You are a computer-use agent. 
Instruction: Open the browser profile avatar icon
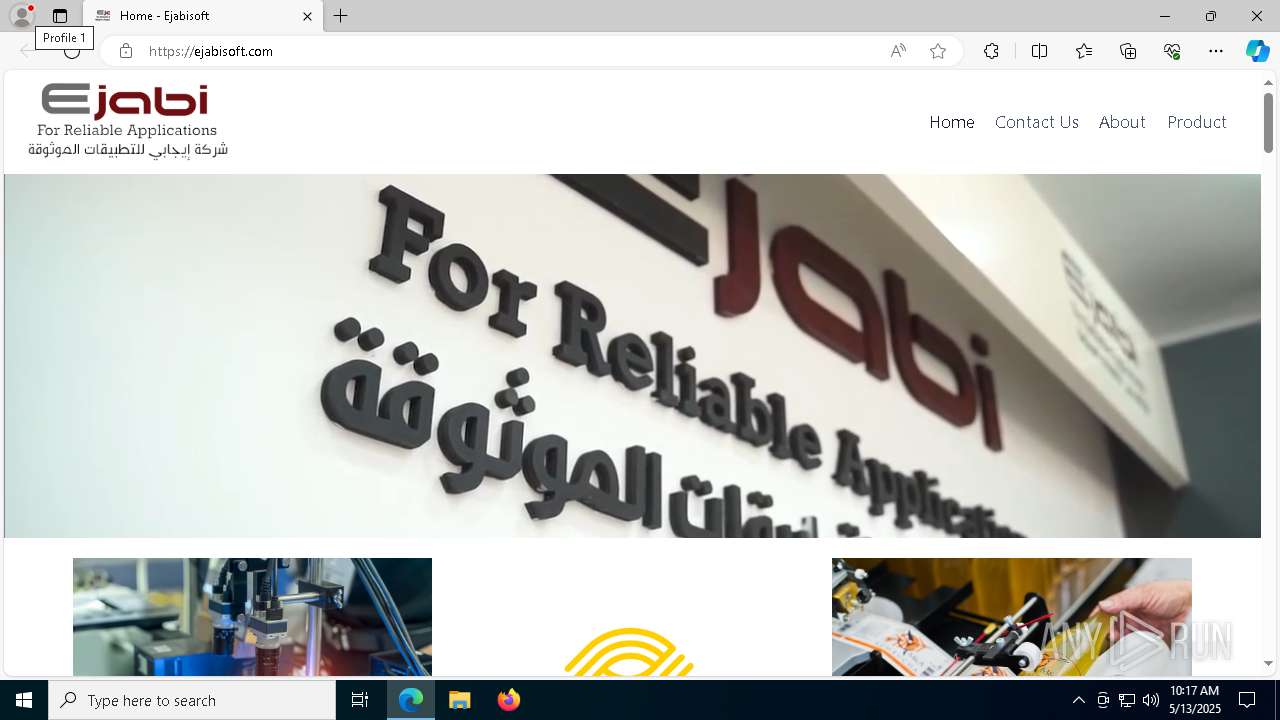(21, 16)
